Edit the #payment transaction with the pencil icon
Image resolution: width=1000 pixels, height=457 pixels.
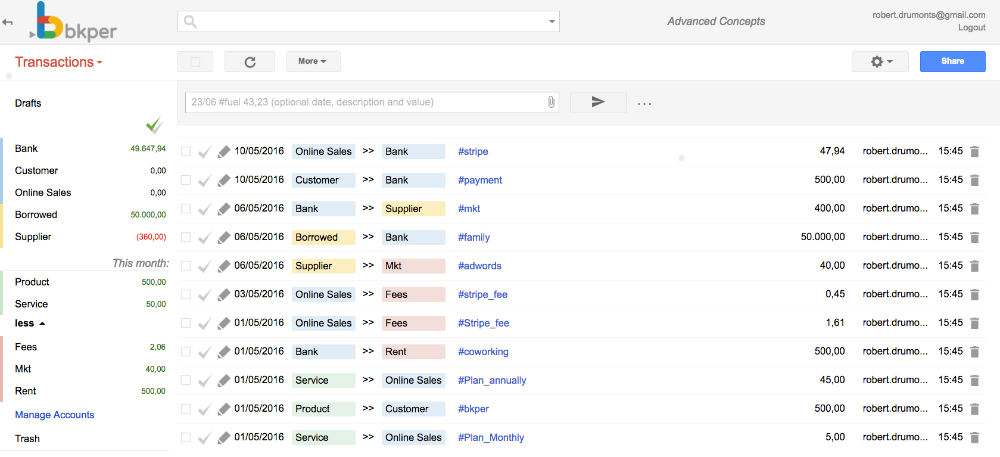pos(223,180)
